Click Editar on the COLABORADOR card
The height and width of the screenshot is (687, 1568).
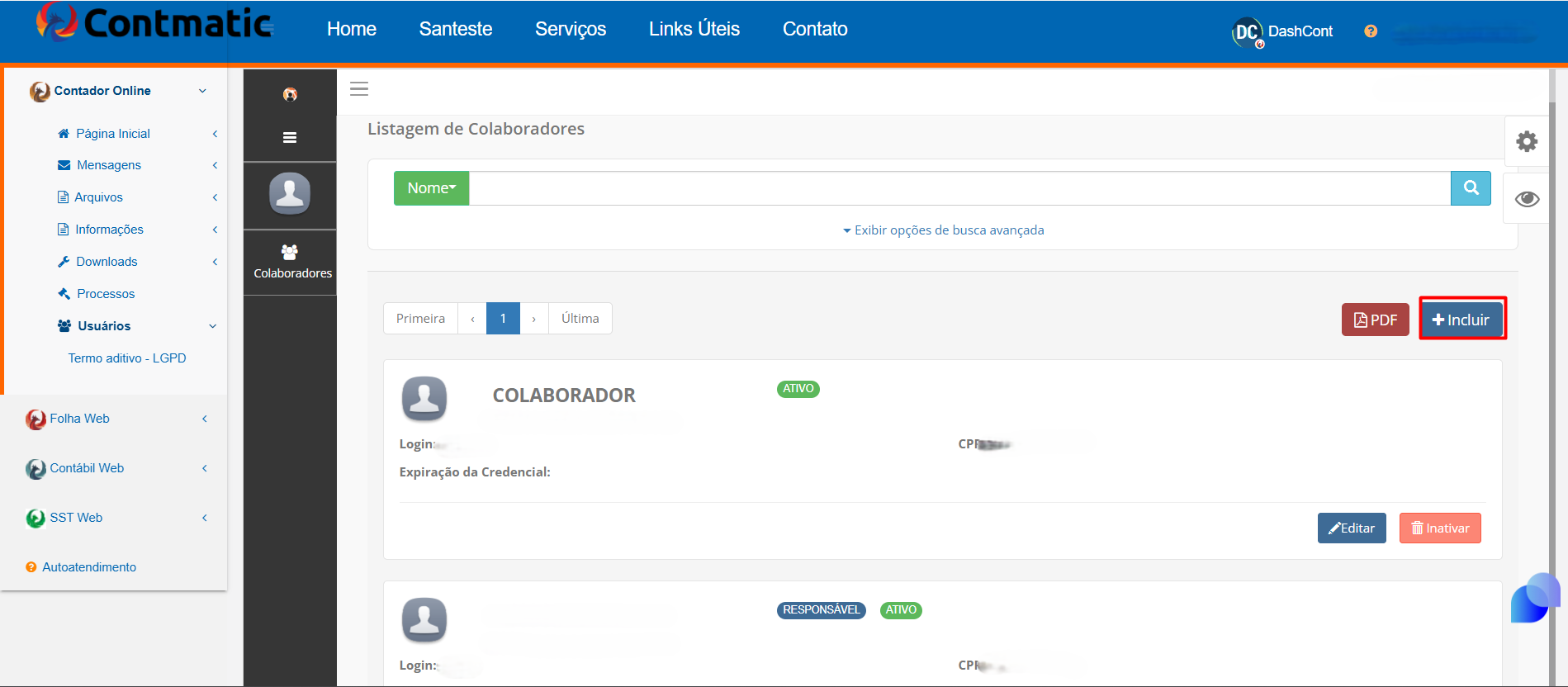coord(1352,528)
